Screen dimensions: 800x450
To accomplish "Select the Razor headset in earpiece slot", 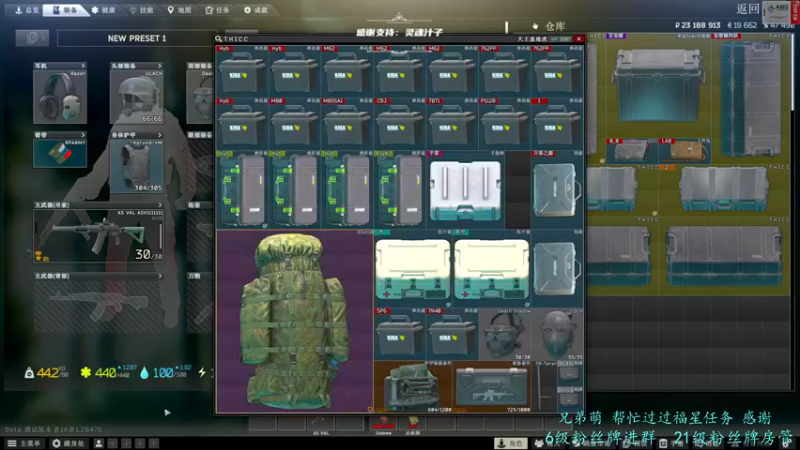I will [60, 96].
